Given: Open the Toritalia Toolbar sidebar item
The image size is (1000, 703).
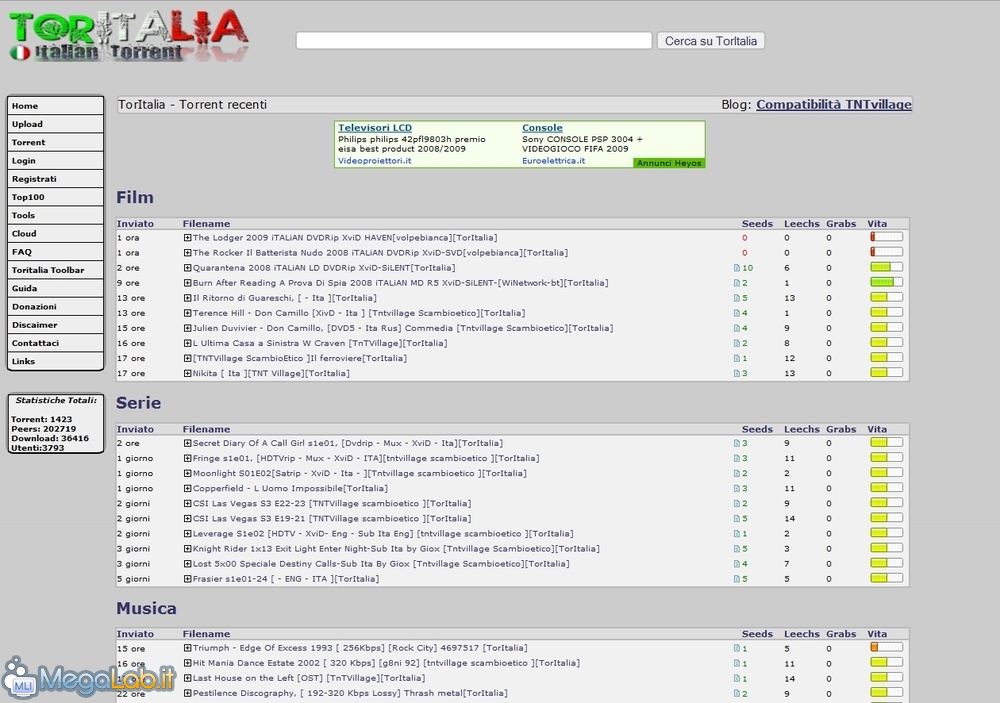Looking at the screenshot, I should [55, 270].
